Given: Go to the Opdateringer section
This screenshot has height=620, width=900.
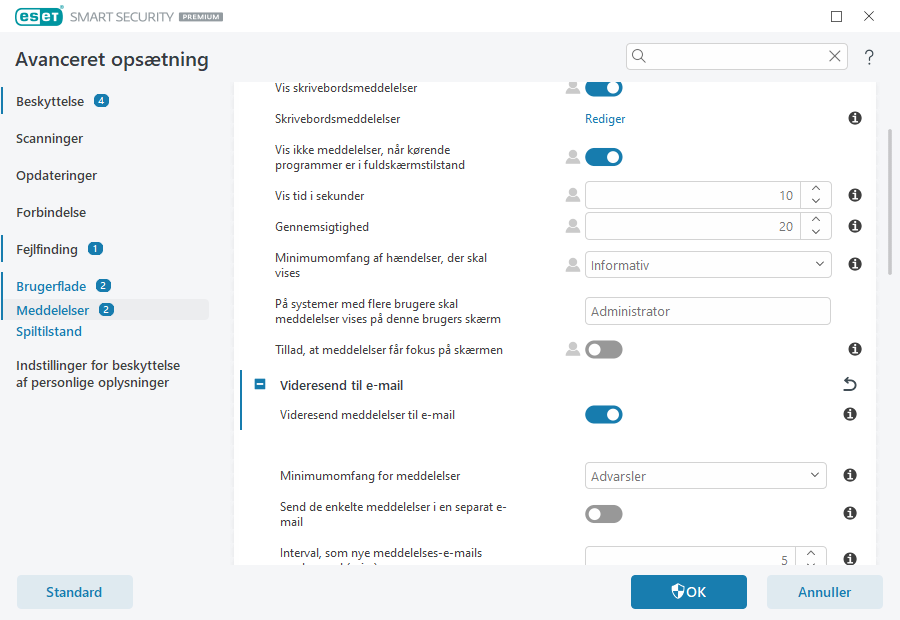Looking at the screenshot, I should (x=57, y=175).
